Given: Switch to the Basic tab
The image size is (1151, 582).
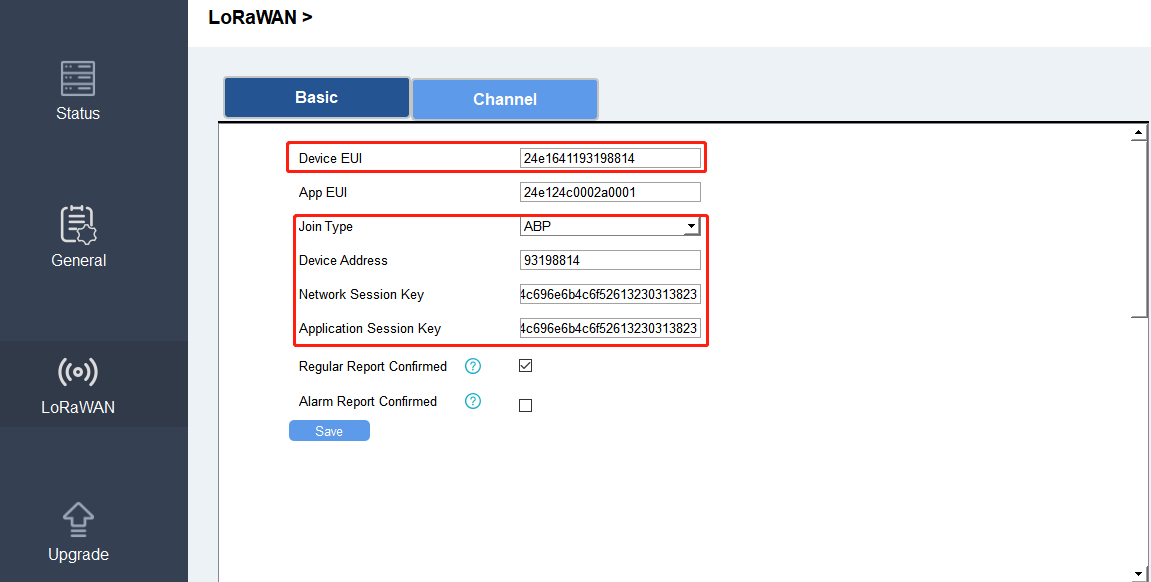Looking at the screenshot, I should (316, 98).
